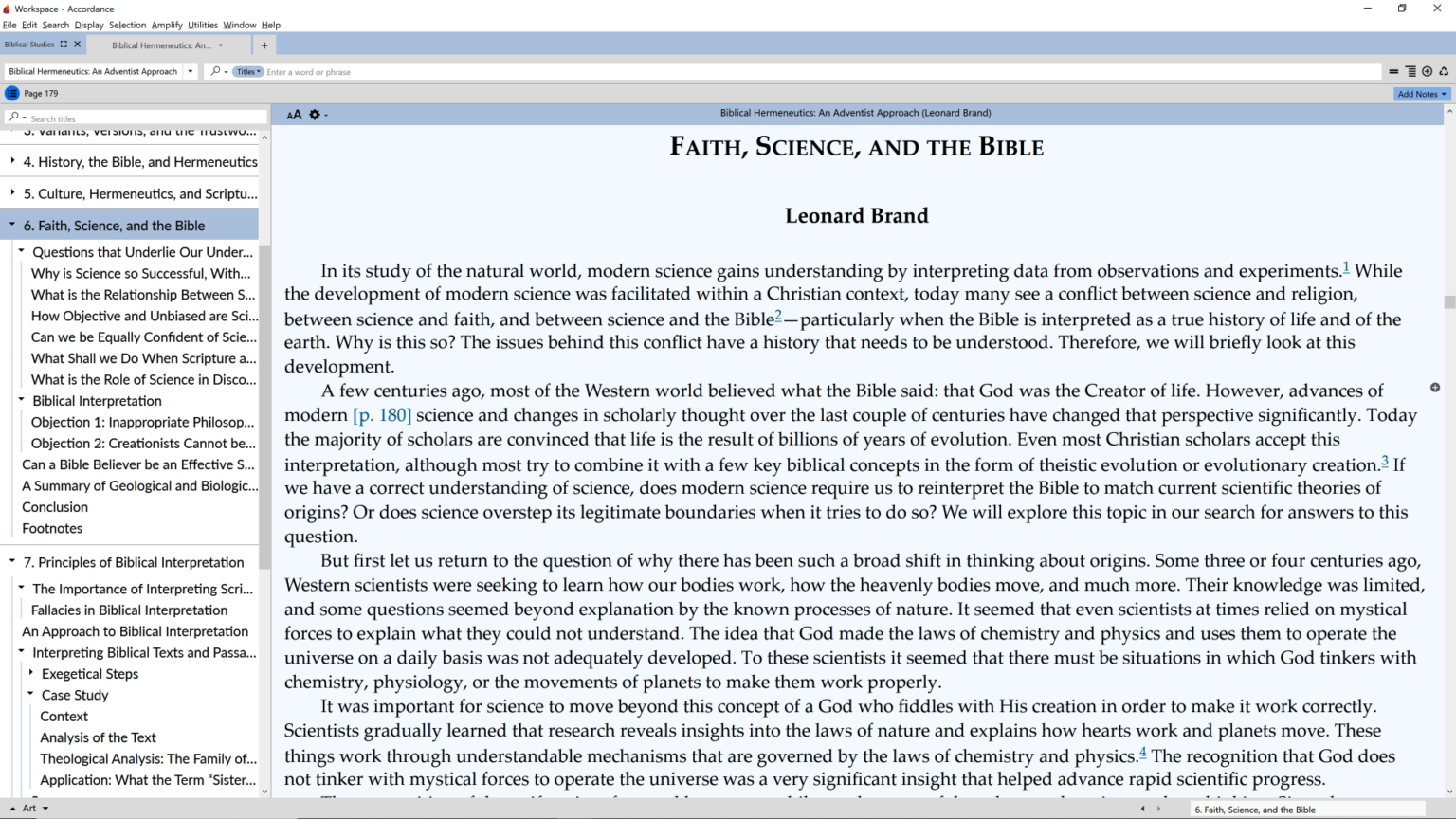Expand "7. Principles of Biblical Interpretation"
The width and height of the screenshot is (1456, 819).
point(10,561)
